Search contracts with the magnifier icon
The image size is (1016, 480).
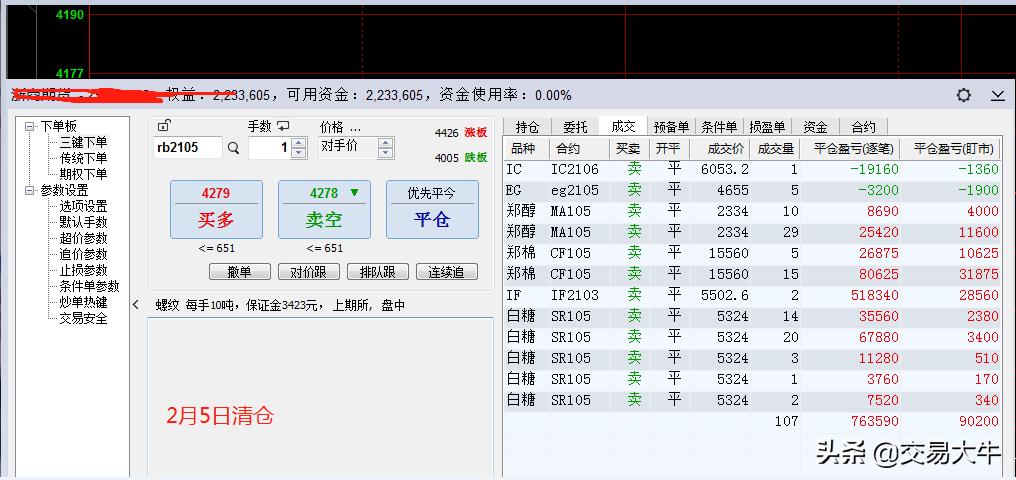pos(234,148)
